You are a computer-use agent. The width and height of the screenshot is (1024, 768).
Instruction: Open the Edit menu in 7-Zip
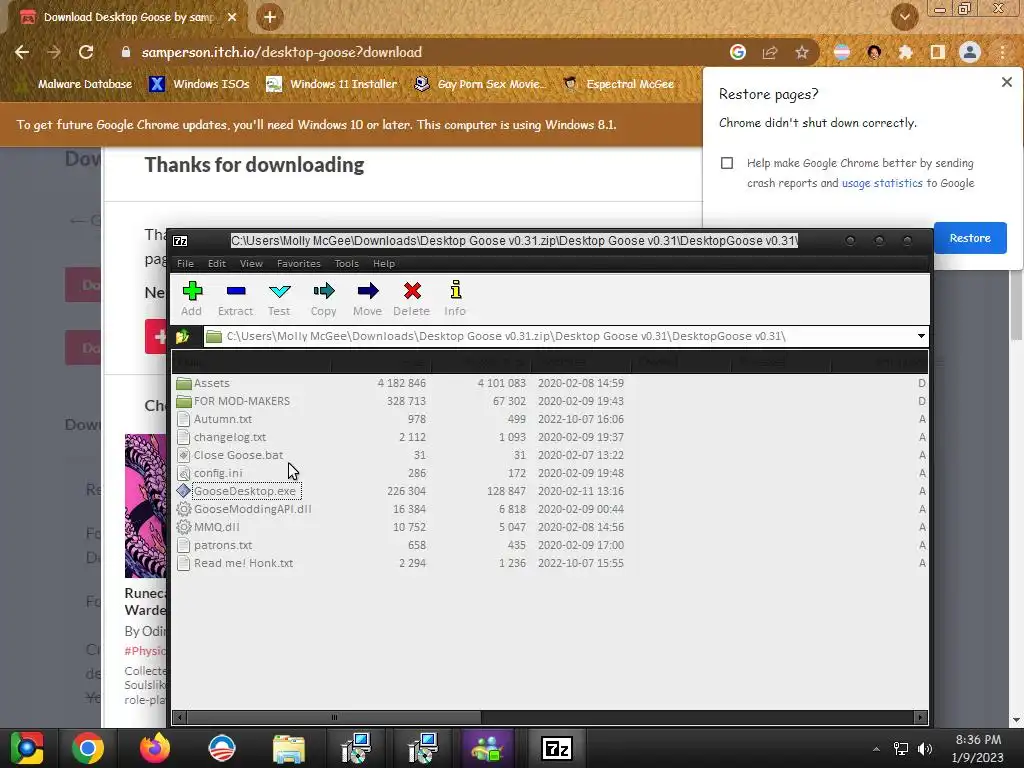(x=217, y=264)
